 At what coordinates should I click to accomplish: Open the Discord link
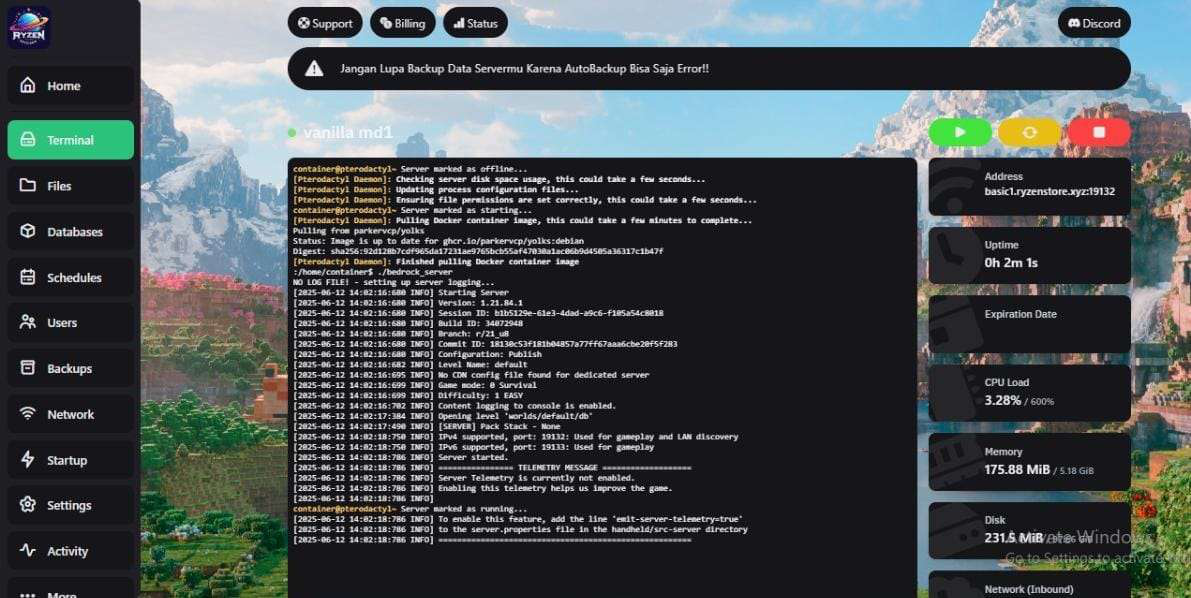pos(1094,23)
